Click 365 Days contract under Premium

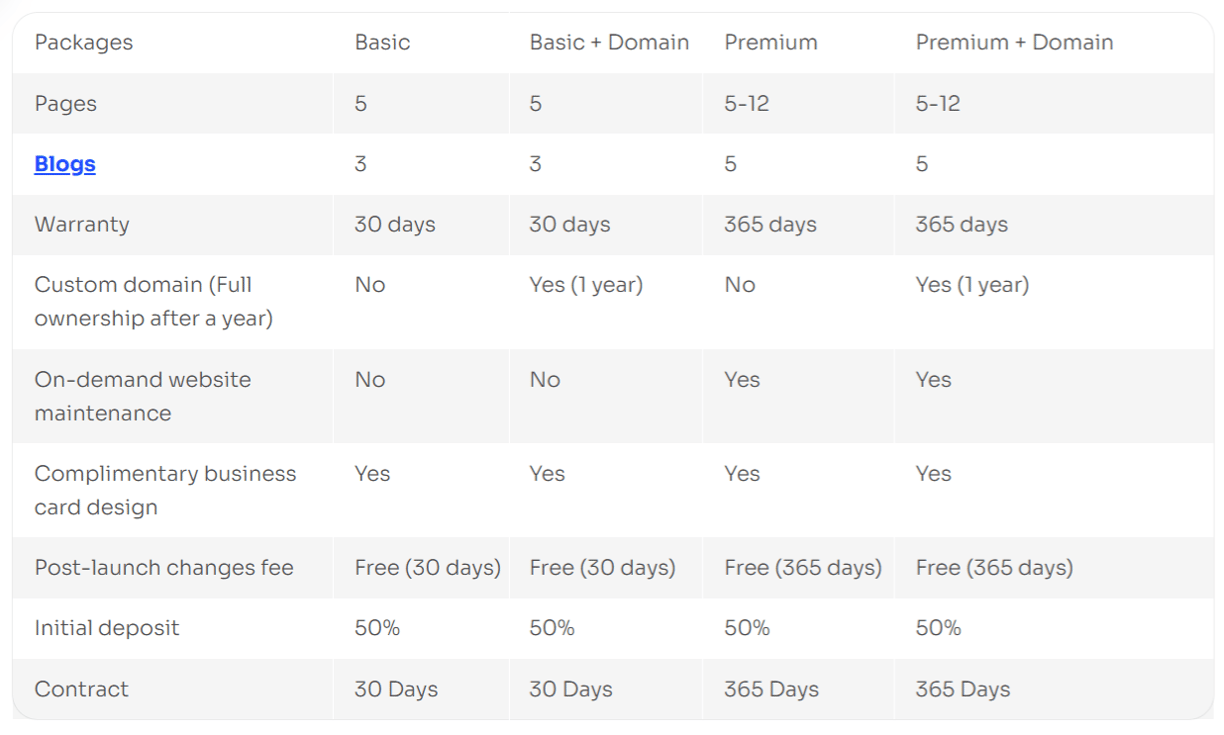[x=771, y=689]
